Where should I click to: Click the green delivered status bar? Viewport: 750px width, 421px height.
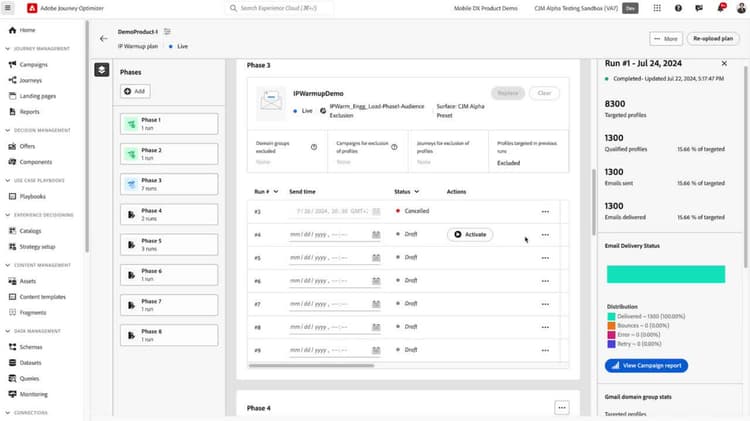pyautogui.click(x=666, y=274)
